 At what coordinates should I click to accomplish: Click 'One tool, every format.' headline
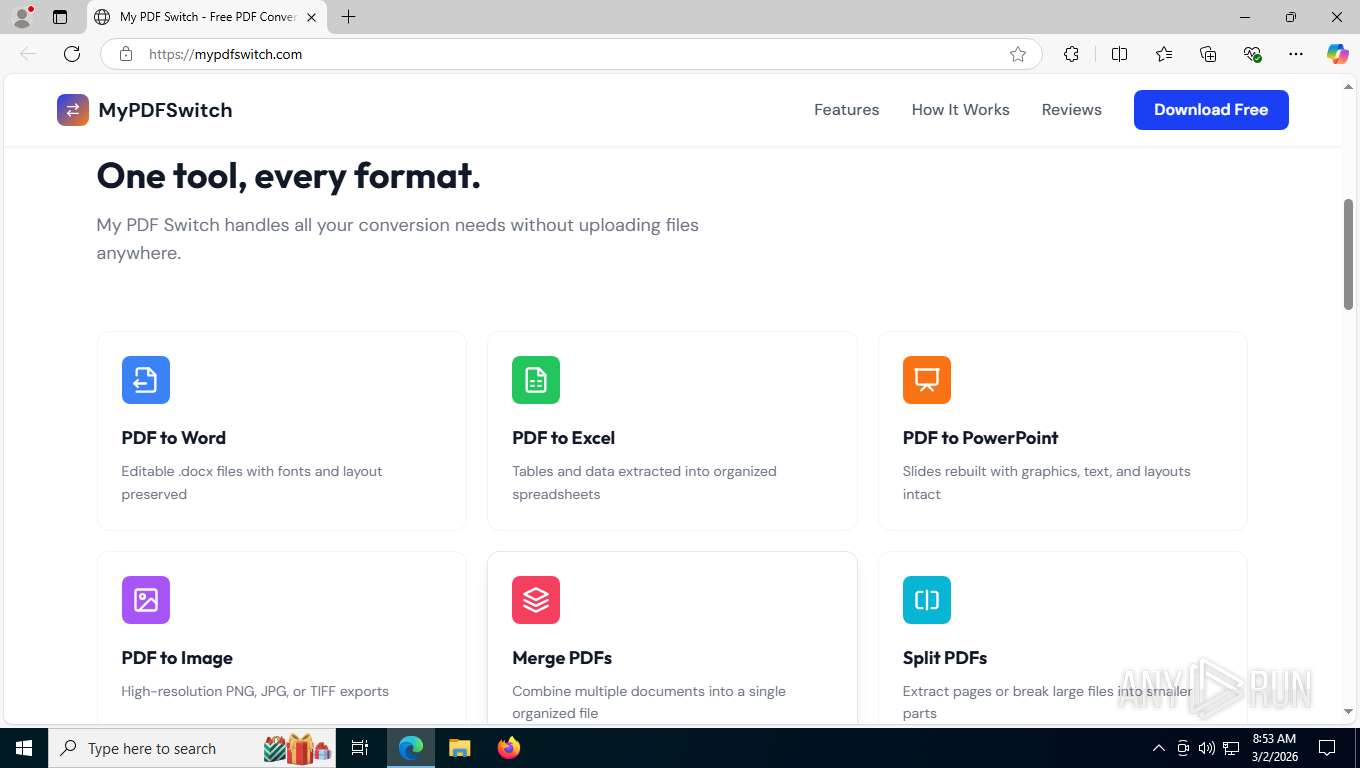click(x=288, y=176)
